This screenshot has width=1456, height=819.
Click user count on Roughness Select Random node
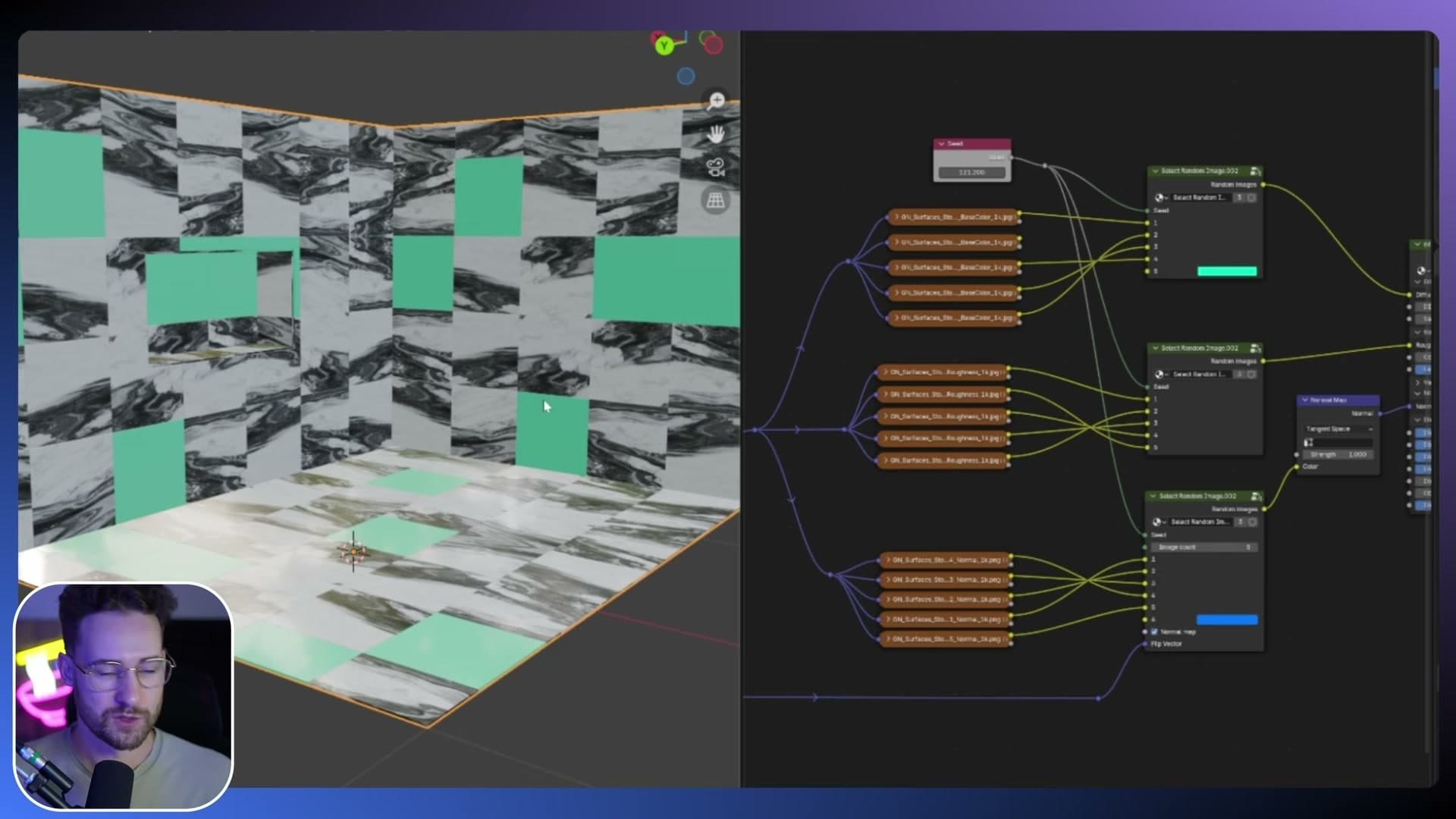tap(1240, 374)
